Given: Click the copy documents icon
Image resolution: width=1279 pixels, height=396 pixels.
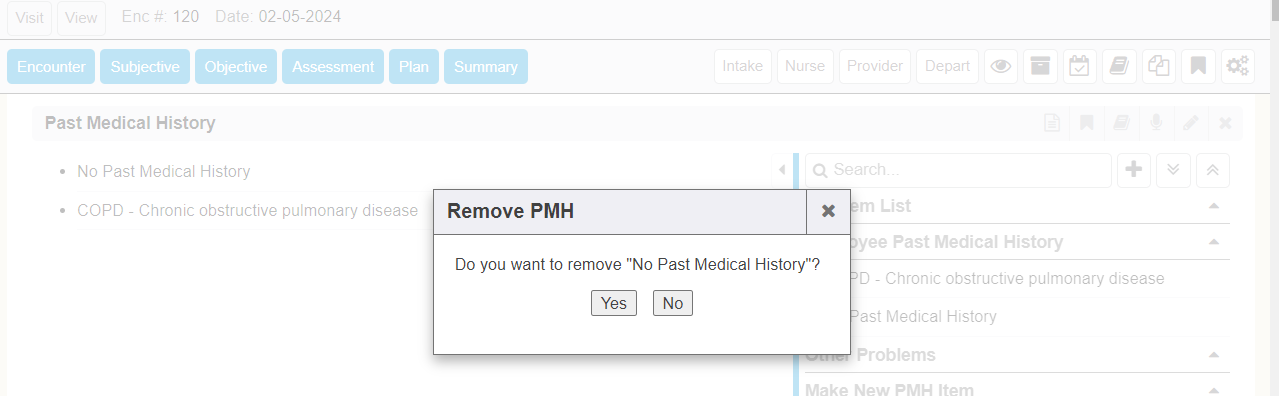Looking at the screenshot, I should pos(1158,67).
